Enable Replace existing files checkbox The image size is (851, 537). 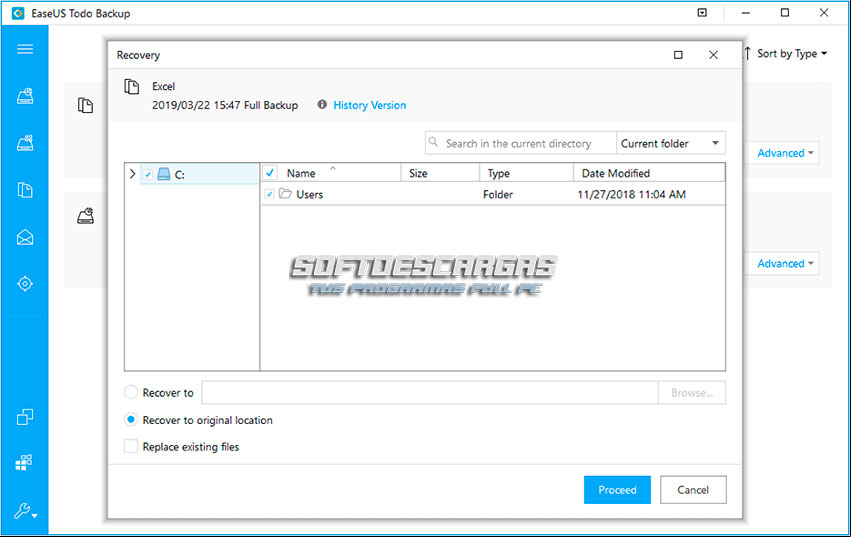tap(131, 446)
